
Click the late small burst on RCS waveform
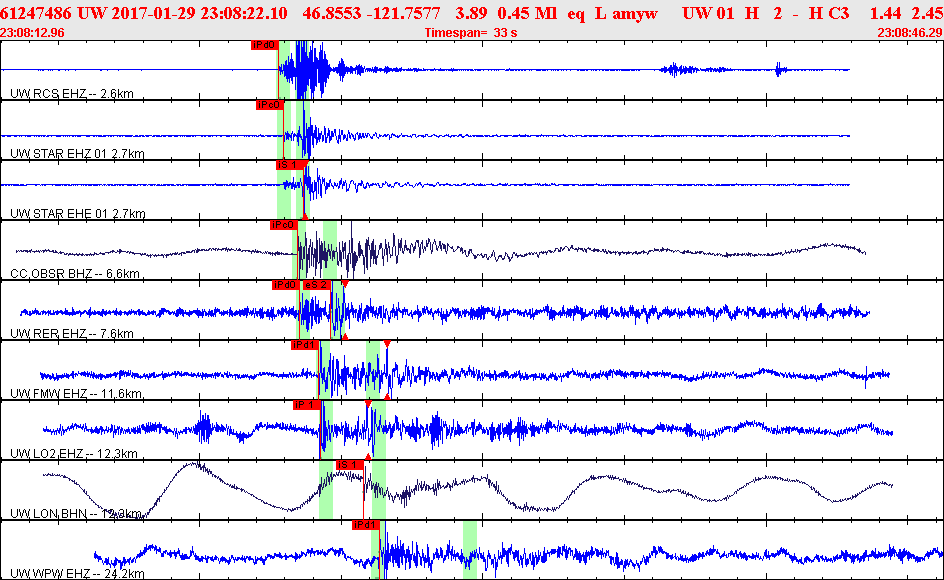(780, 69)
